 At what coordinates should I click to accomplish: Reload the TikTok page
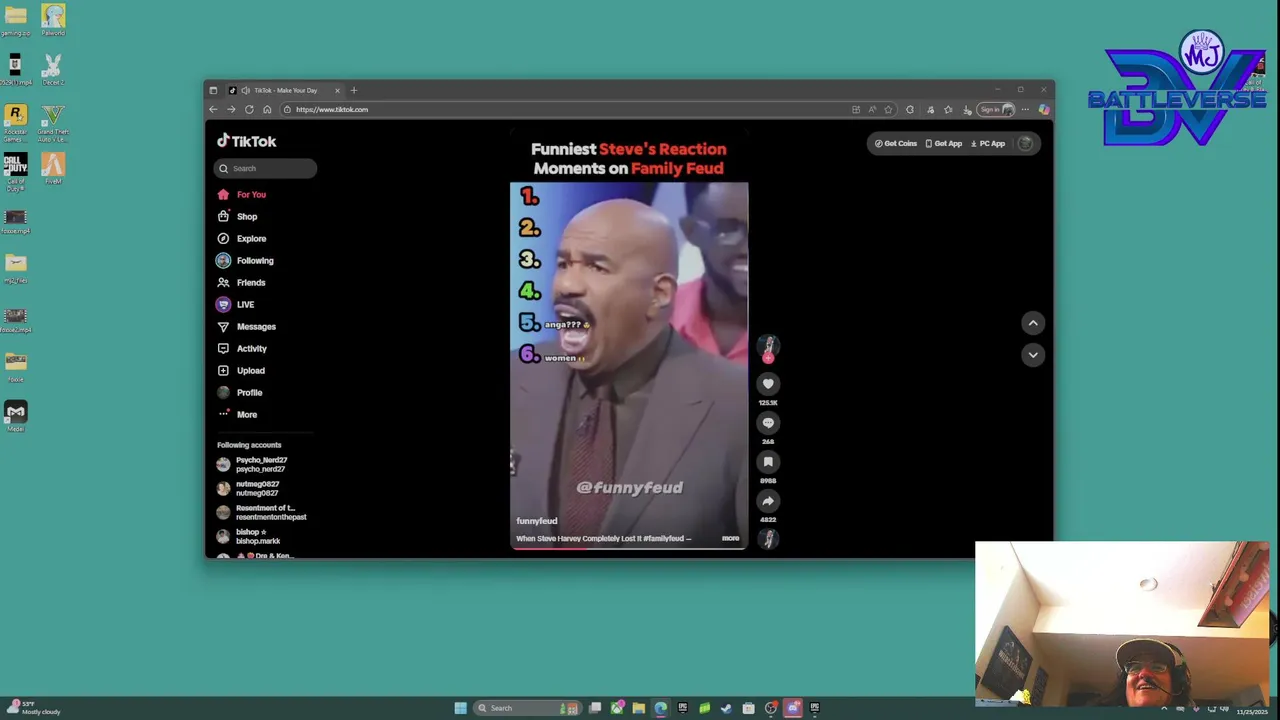[249, 110]
